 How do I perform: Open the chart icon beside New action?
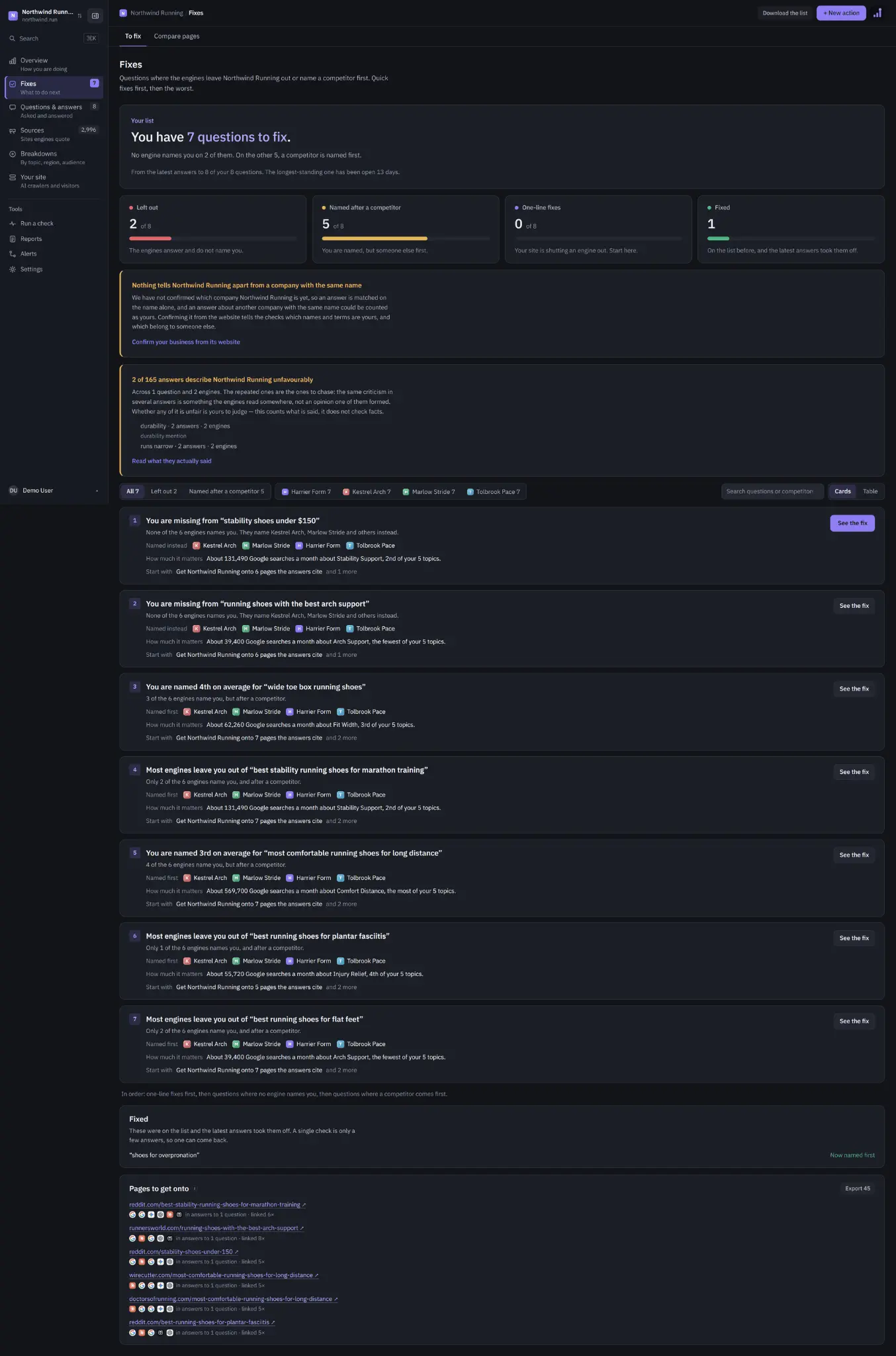[877, 13]
